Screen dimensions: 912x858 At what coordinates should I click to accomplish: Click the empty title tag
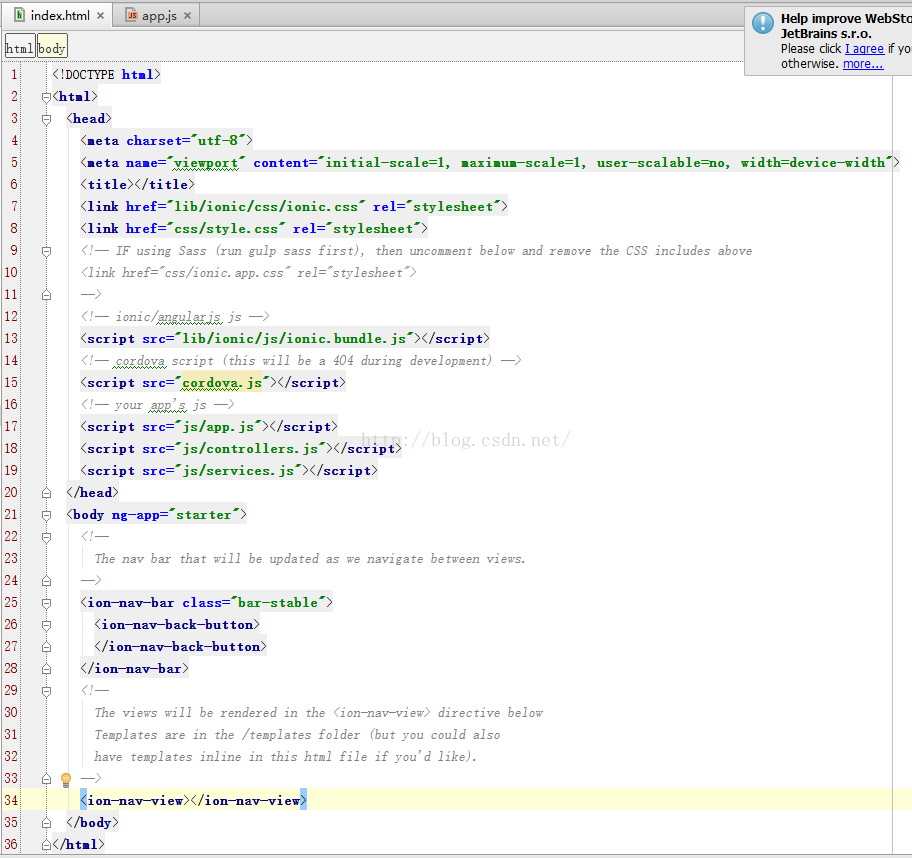tap(137, 184)
